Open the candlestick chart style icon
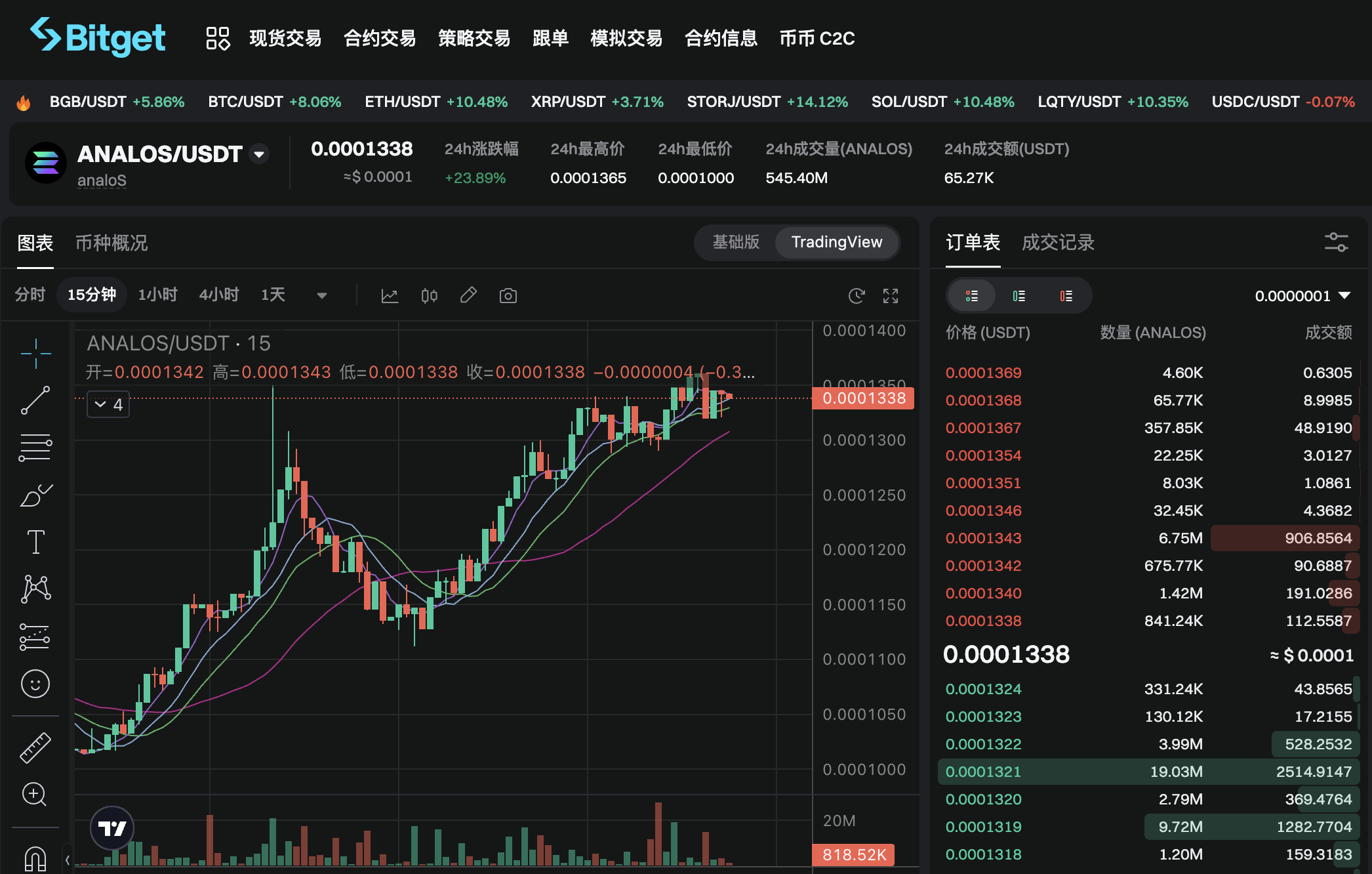 pyautogui.click(x=430, y=295)
